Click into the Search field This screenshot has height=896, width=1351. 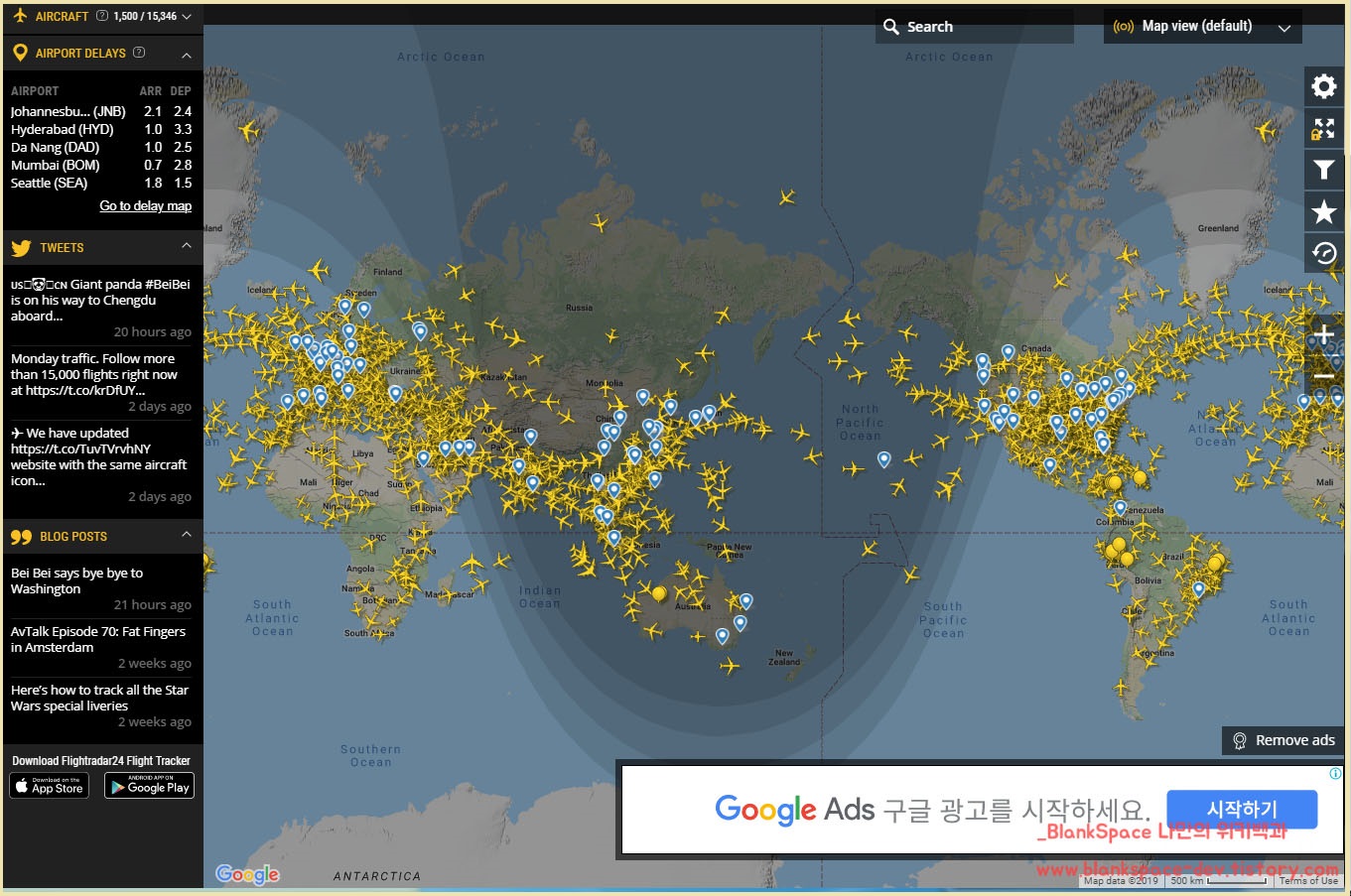click(975, 27)
